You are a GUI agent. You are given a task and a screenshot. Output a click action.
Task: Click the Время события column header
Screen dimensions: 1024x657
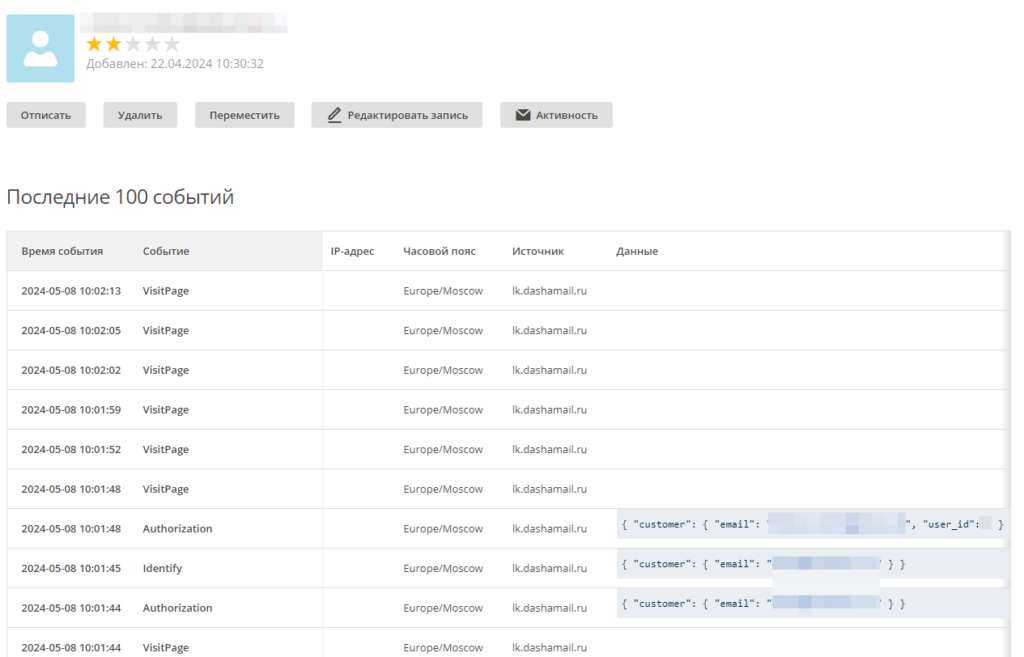tap(62, 251)
